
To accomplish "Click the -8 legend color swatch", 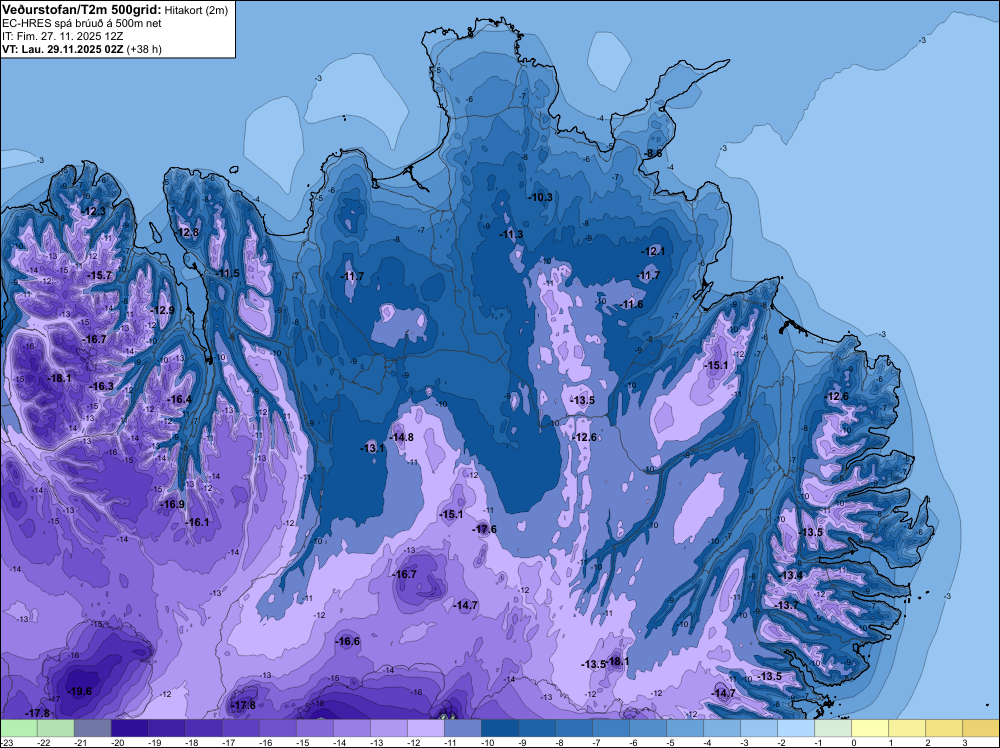I will [573, 728].
